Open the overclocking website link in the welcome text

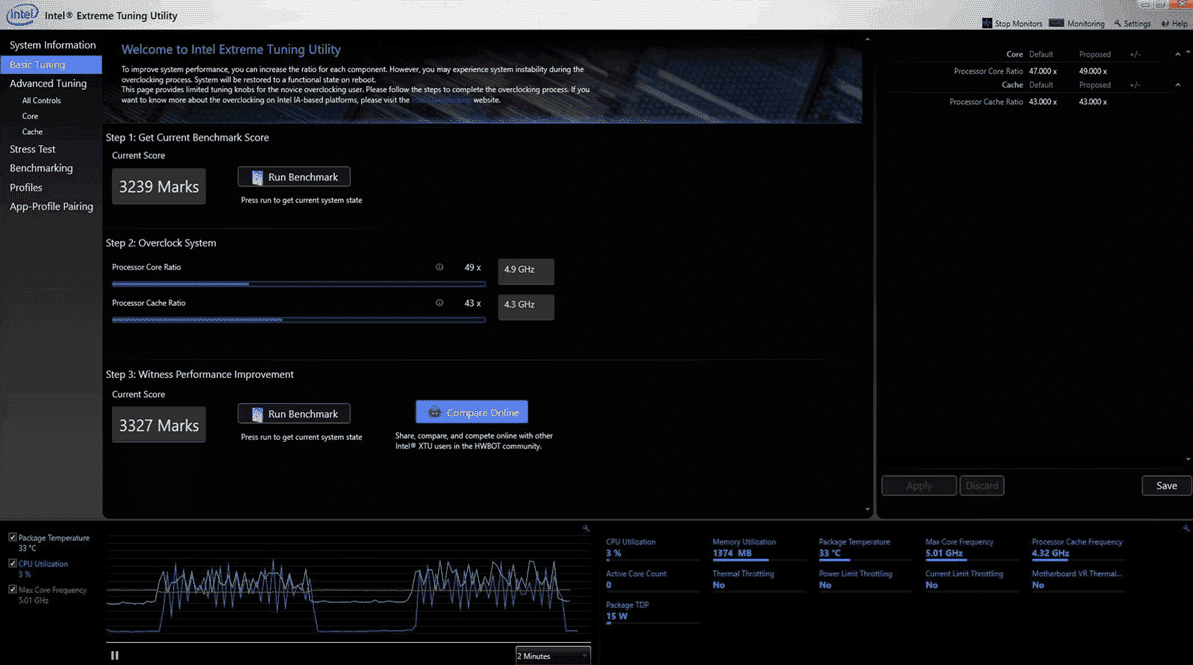(x=441, y=100)
